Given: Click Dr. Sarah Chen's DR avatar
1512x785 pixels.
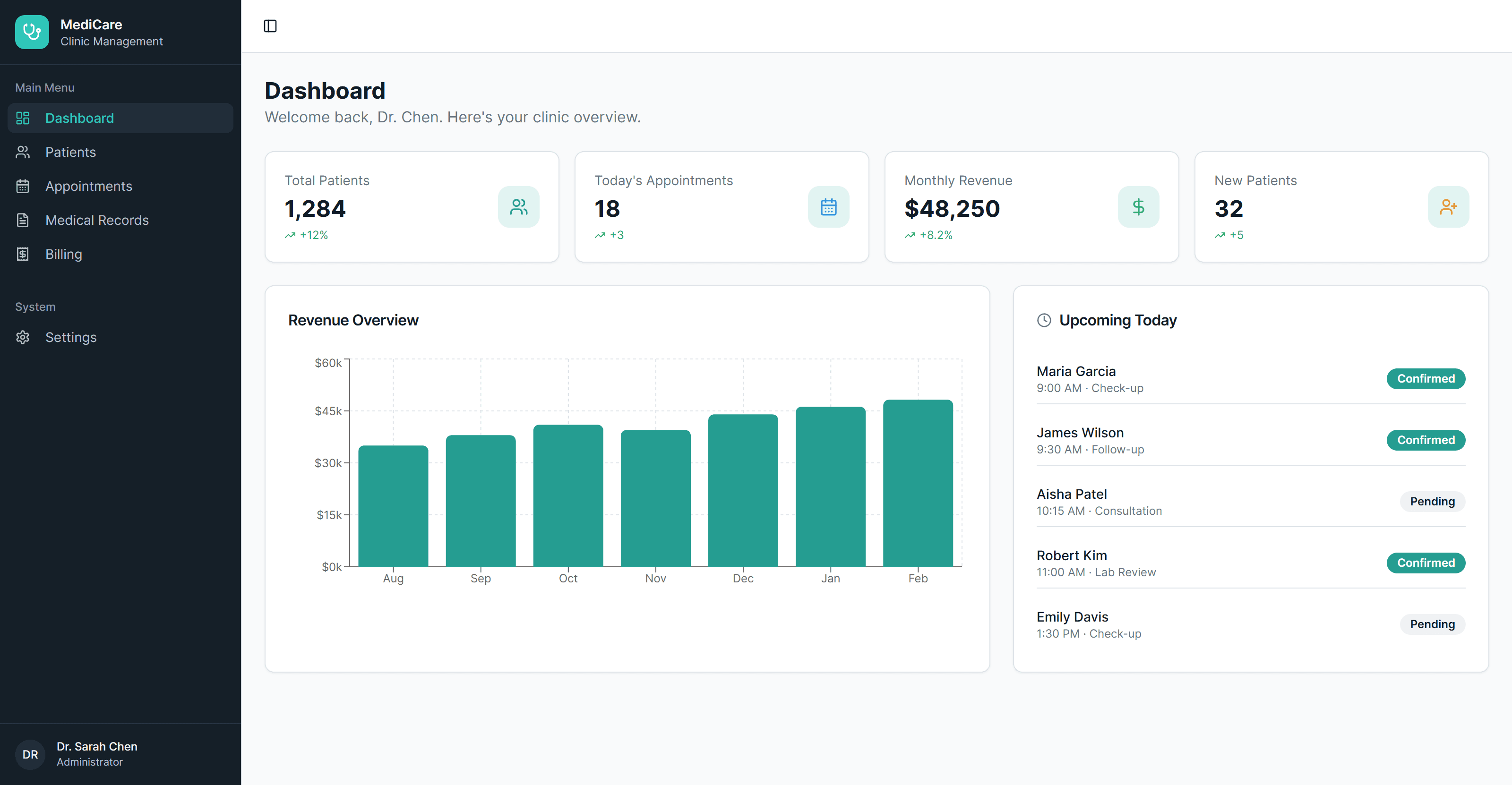Looking at the screenshot, I should (x=30, y=754).
